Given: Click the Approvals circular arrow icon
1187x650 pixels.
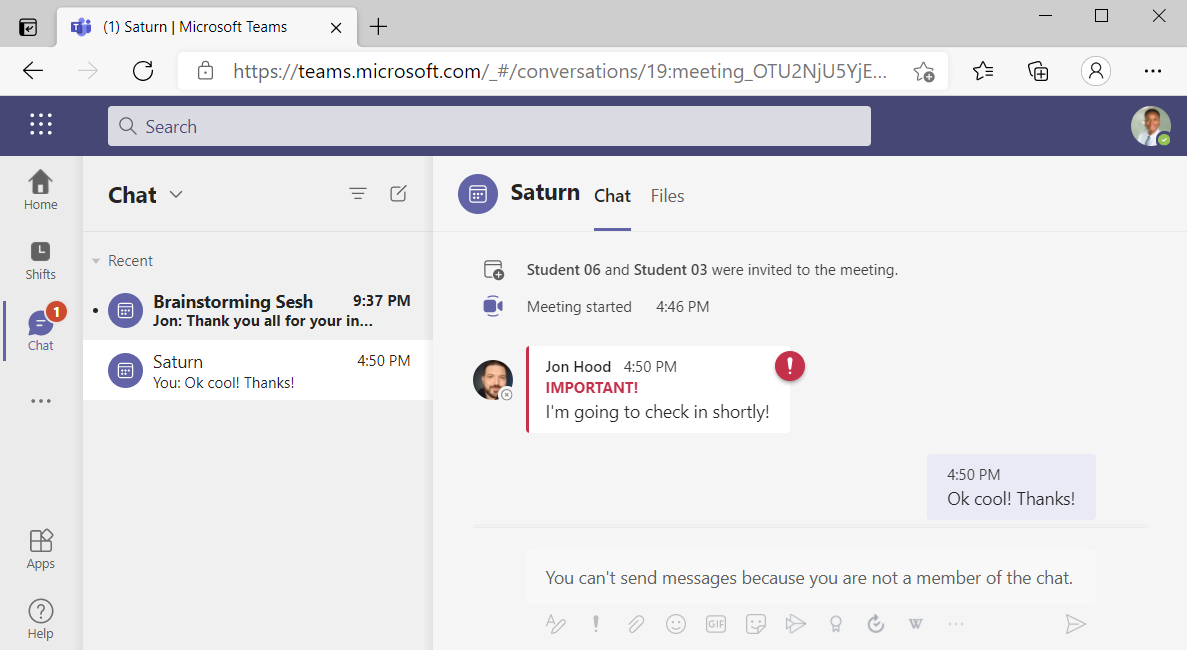Looking at the screenshot, I should [876, 624].
